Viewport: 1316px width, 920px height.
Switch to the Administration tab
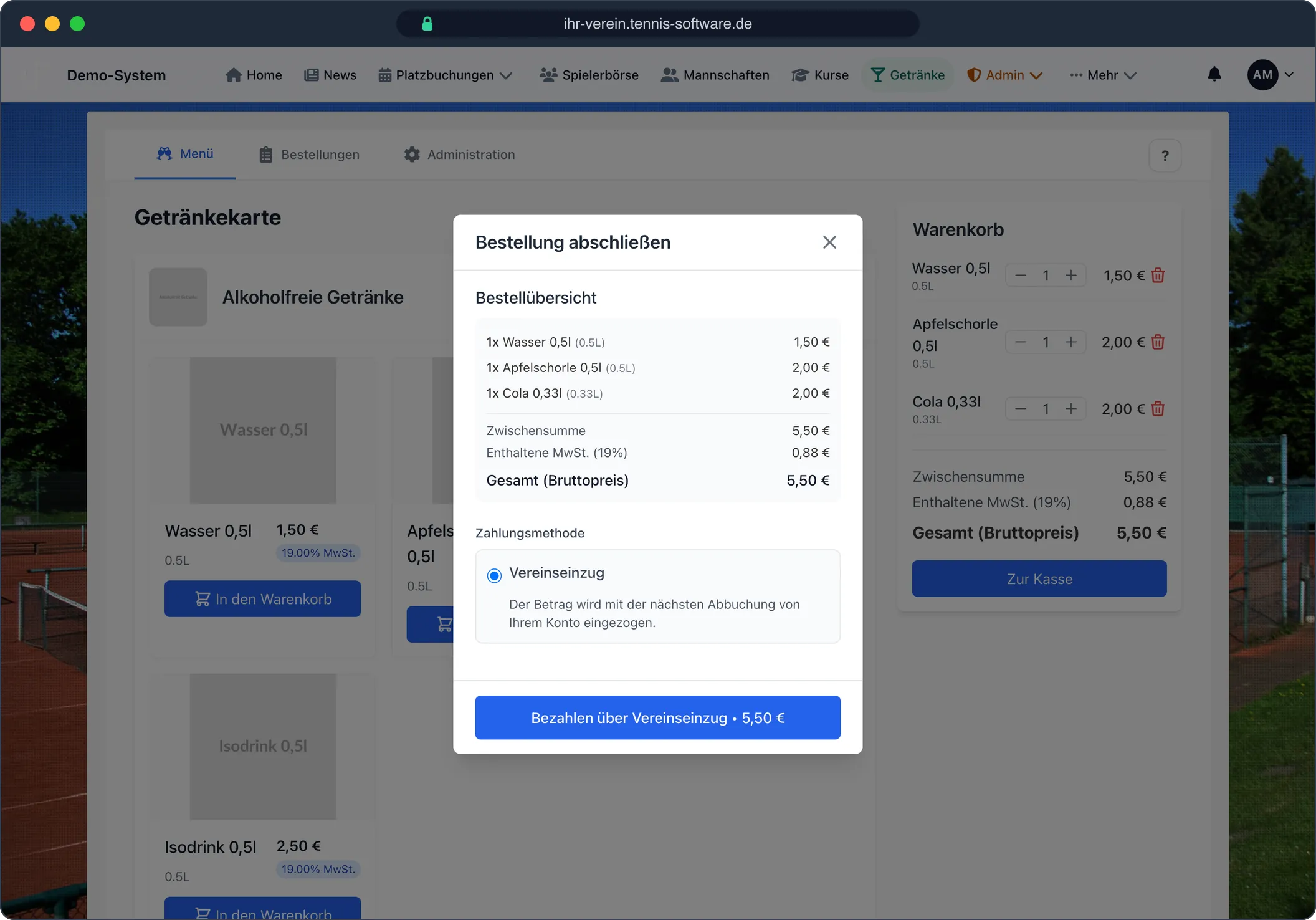click(460, 155)
